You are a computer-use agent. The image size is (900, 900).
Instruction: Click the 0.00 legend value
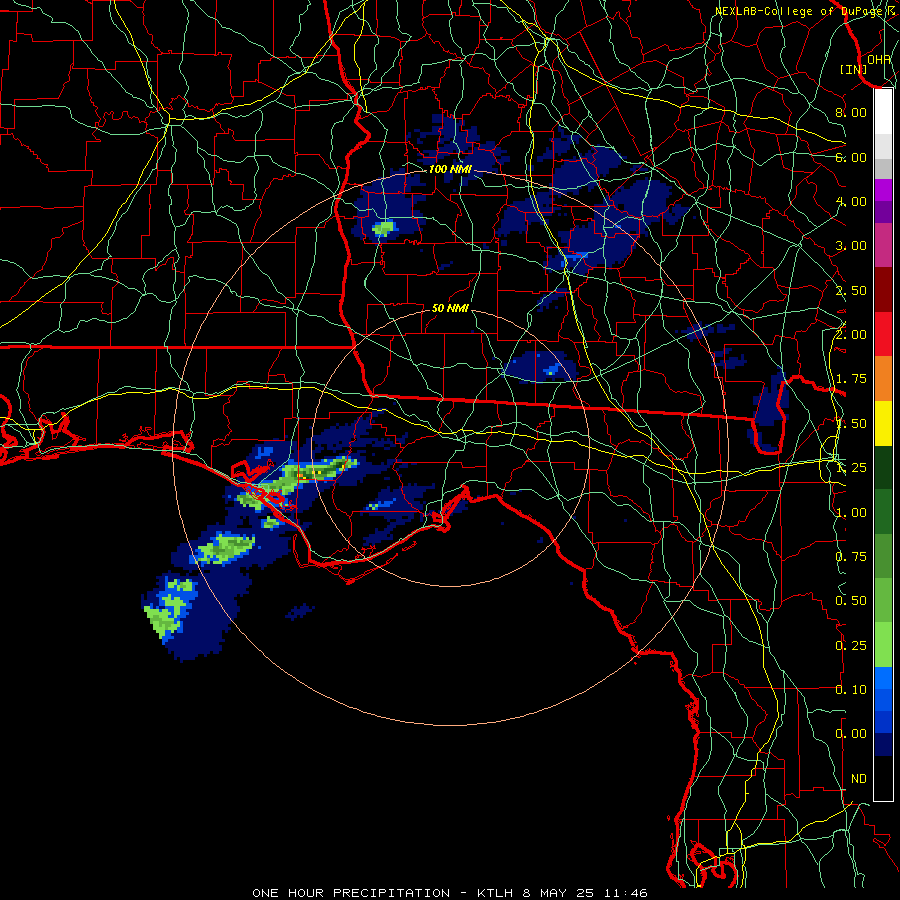851,734
